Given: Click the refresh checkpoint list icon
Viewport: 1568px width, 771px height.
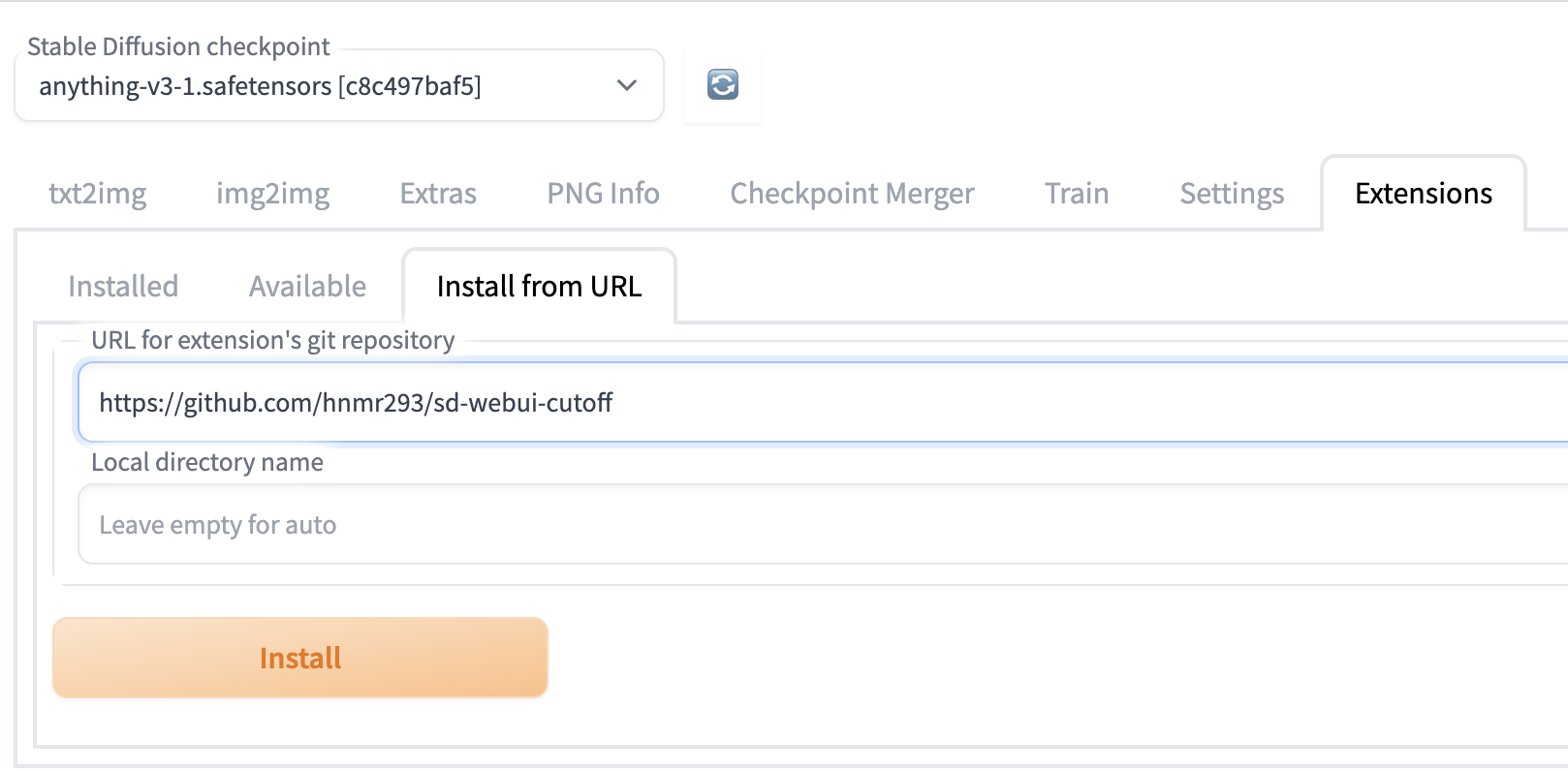Looking at the screenshot, I should (723, 85).
